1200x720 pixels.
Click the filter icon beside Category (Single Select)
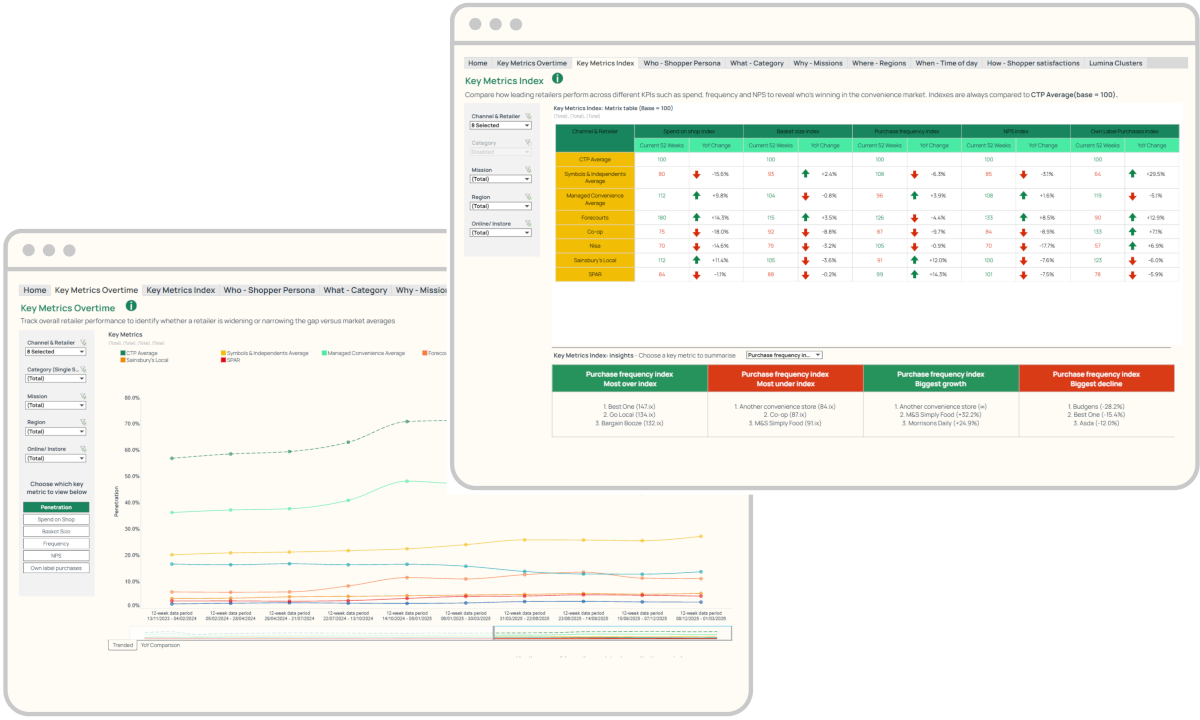(83, 369)
